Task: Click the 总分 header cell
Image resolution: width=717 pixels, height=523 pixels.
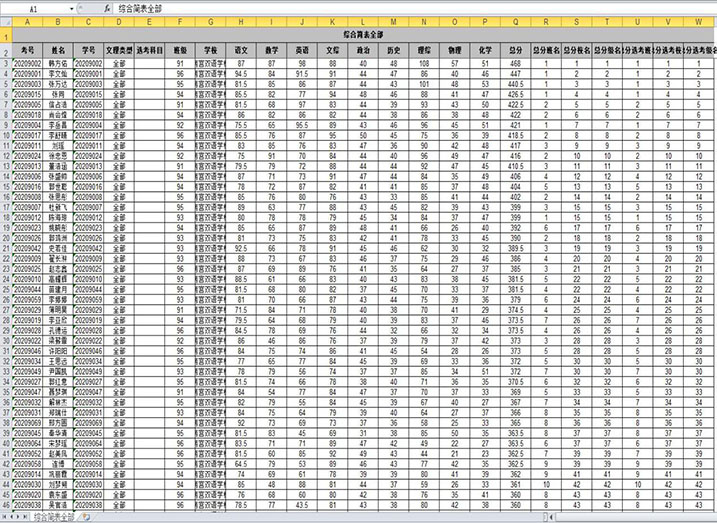Action: click(515, 48)
